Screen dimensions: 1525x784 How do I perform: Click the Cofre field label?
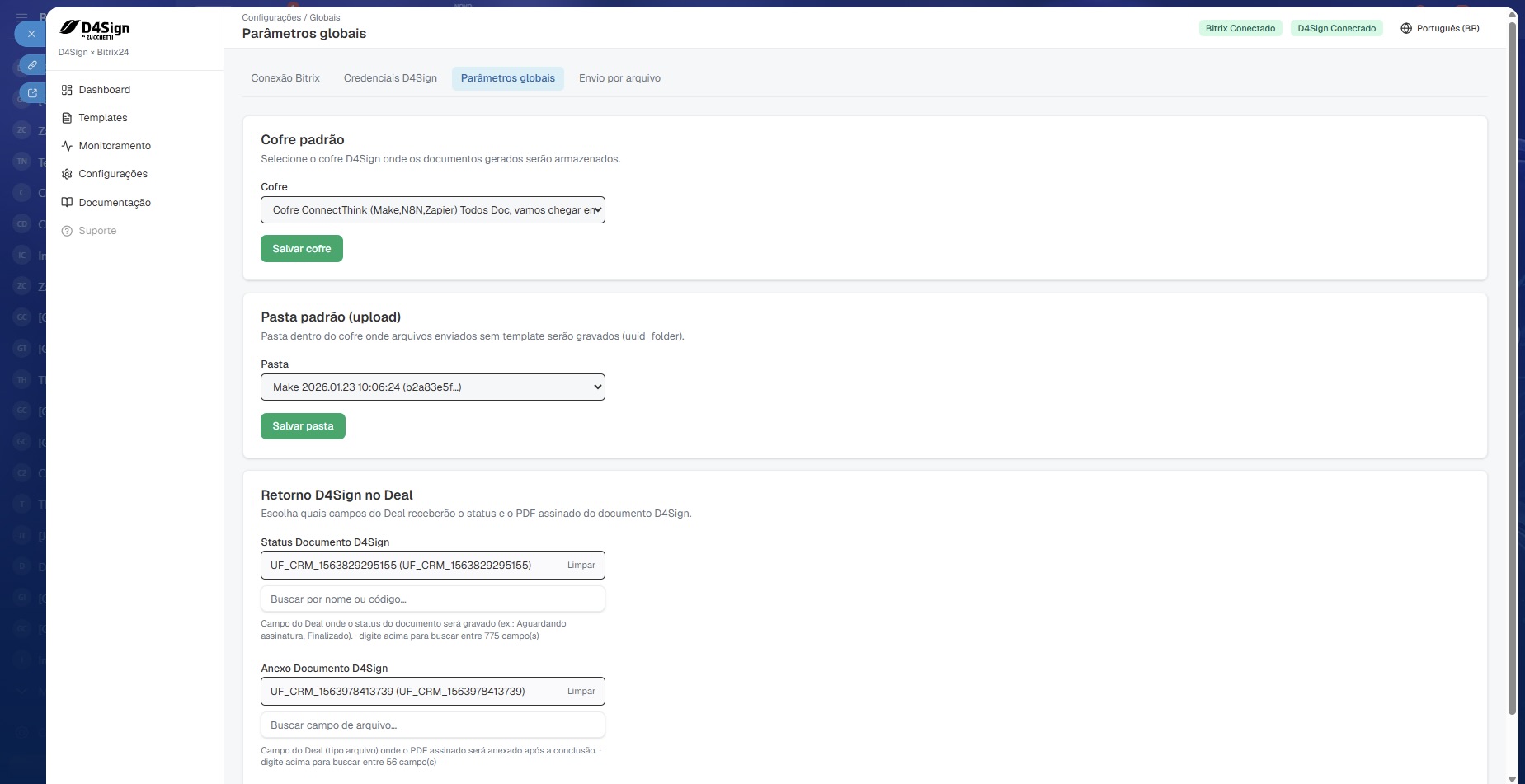click(274, 187)
